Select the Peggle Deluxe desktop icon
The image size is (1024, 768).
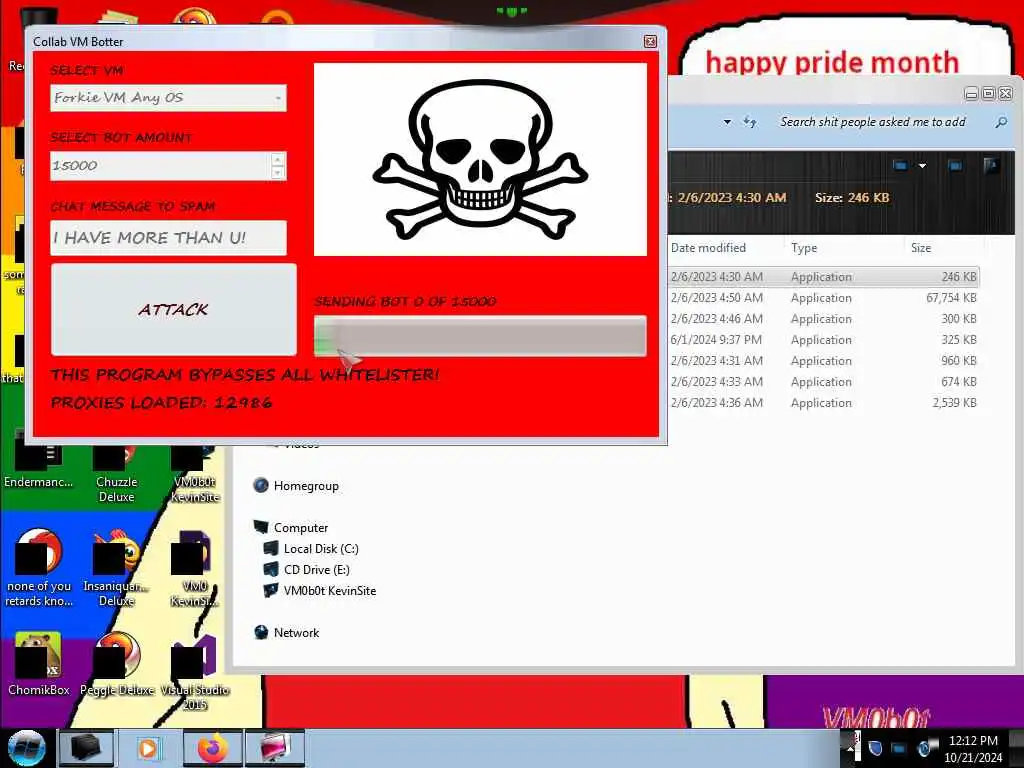click(x=117, y=665)
